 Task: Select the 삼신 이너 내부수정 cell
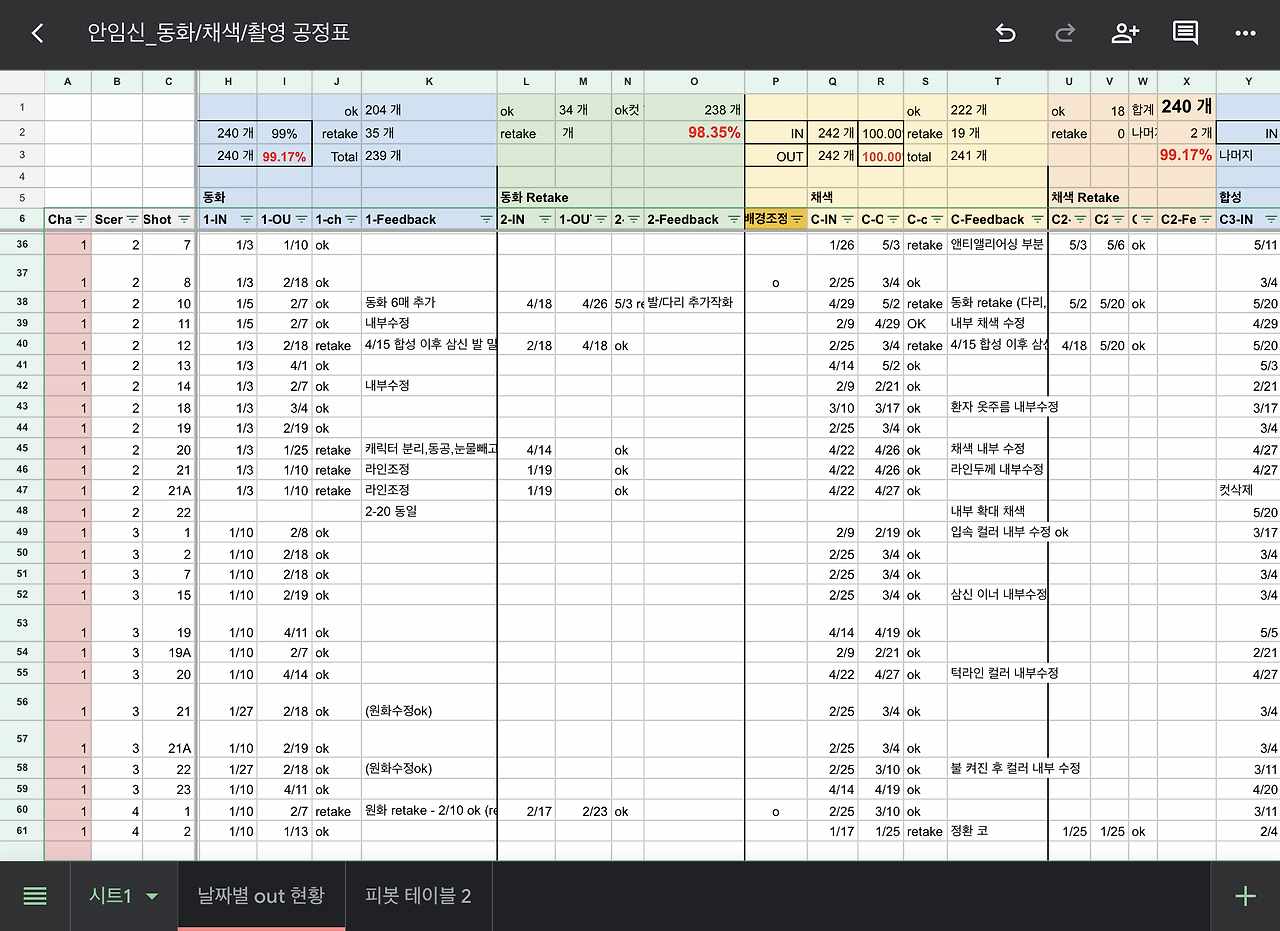[997, 594]
